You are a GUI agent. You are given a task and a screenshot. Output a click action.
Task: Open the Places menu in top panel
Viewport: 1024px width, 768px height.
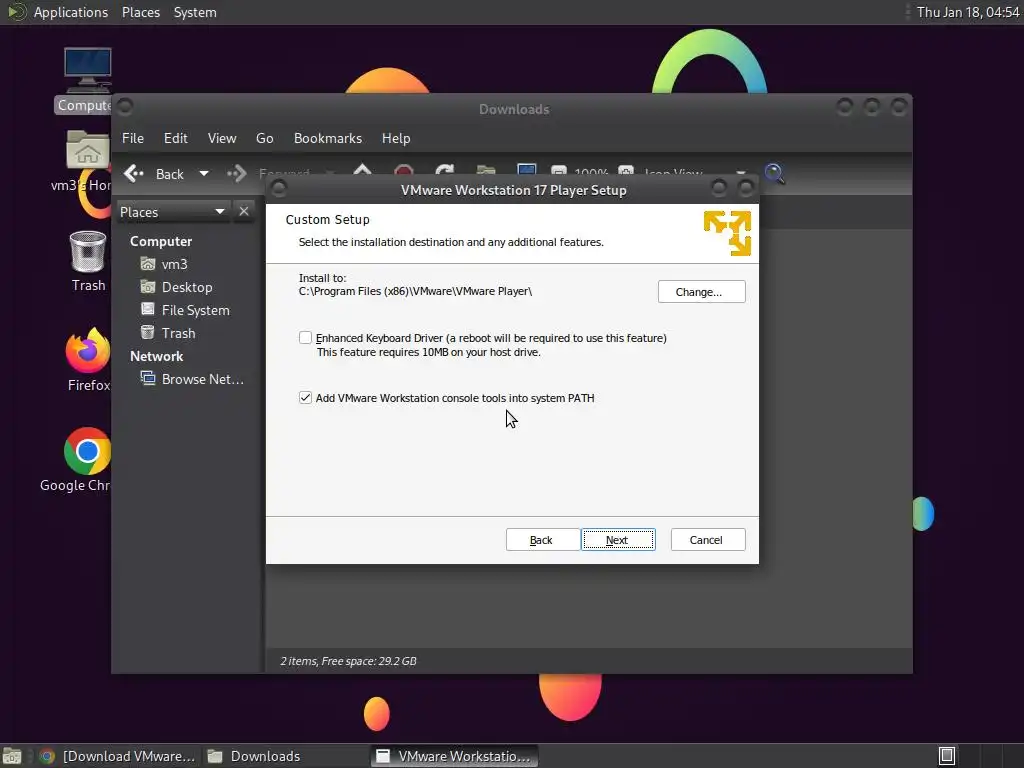140,12
